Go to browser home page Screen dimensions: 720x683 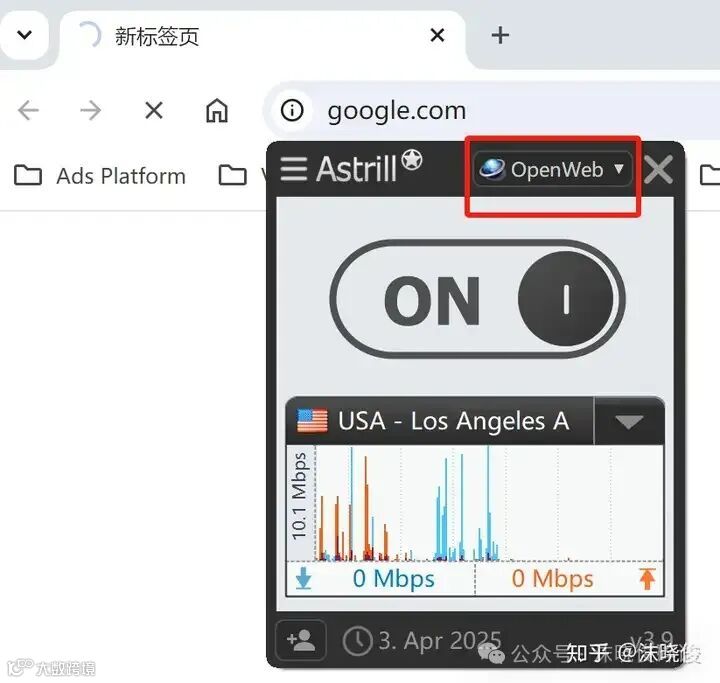point(216,110)
